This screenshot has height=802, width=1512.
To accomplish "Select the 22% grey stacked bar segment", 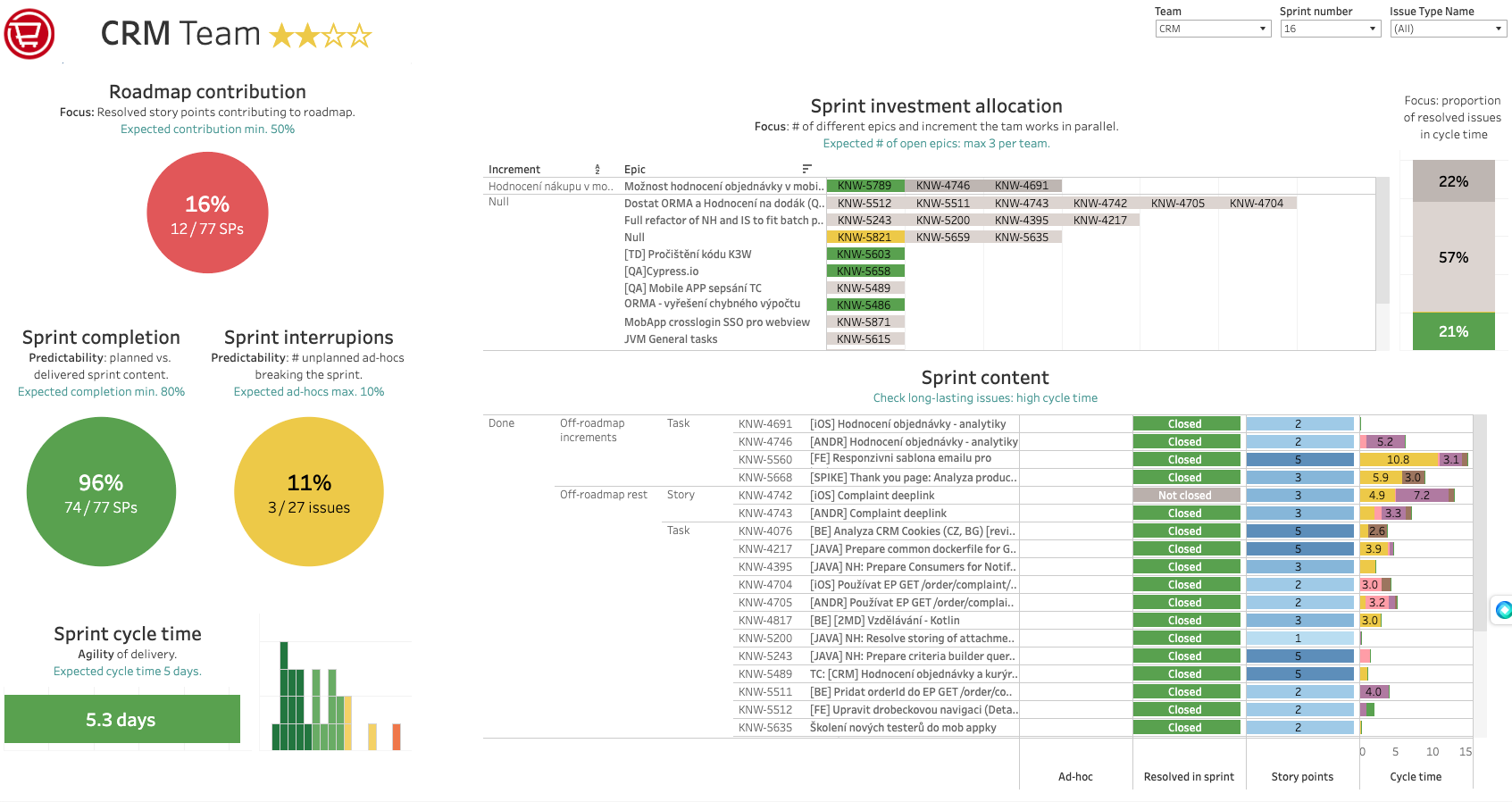I will (1453, 181).
